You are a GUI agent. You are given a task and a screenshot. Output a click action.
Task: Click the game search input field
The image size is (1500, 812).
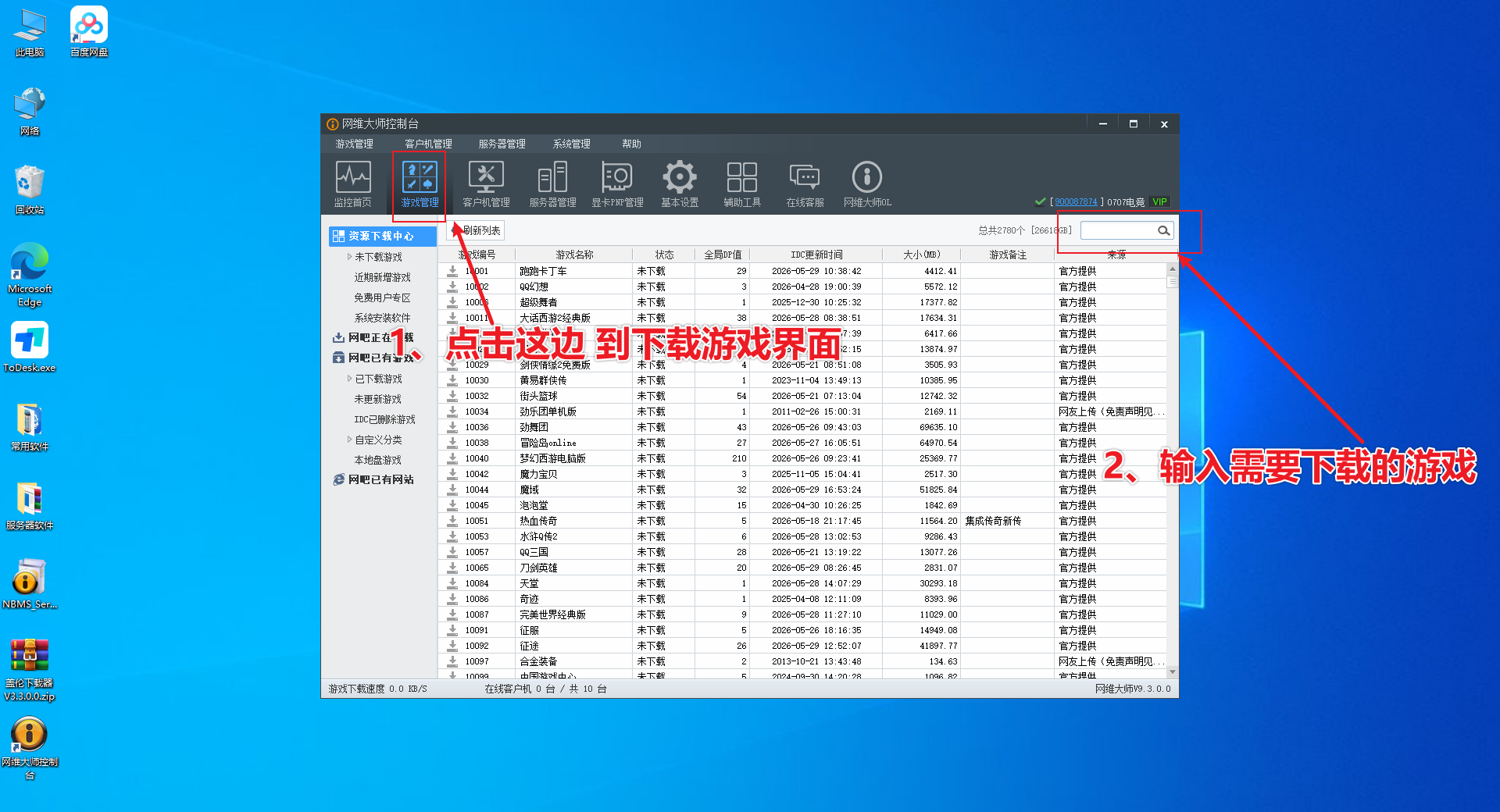(1119, 230)
